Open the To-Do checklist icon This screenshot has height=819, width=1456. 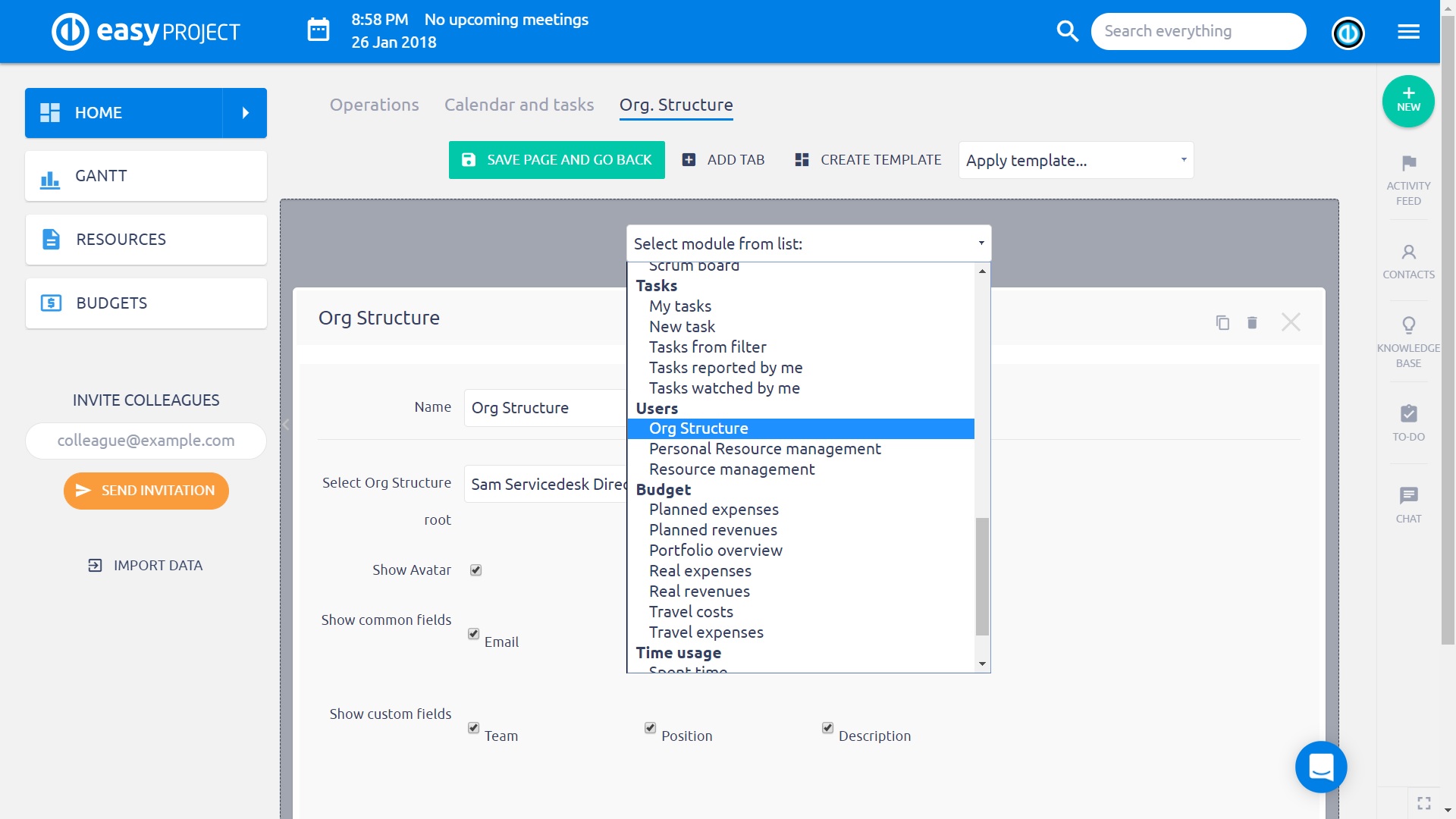click(x=1408, y=414)
